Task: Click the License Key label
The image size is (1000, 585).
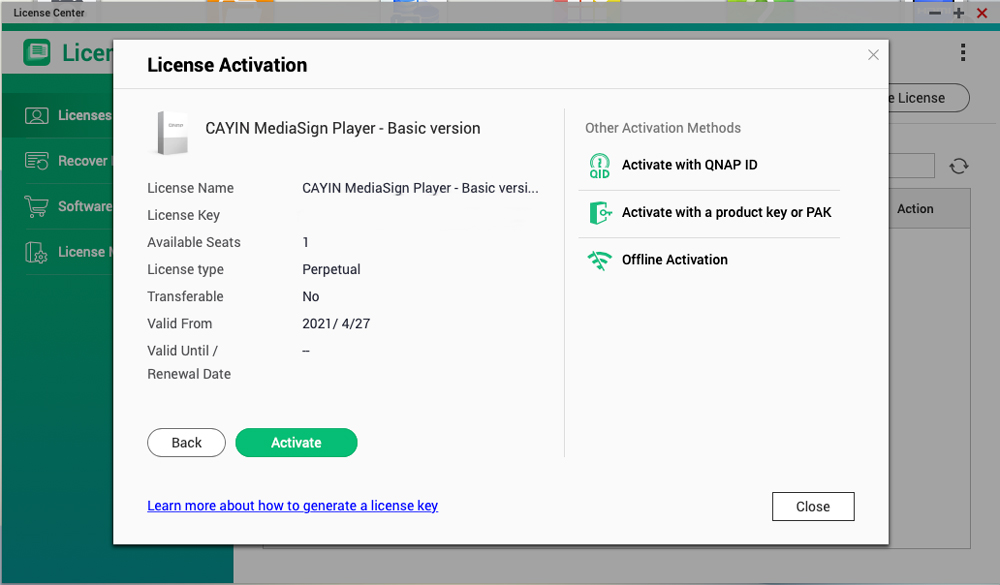Action: pos(184,216)
